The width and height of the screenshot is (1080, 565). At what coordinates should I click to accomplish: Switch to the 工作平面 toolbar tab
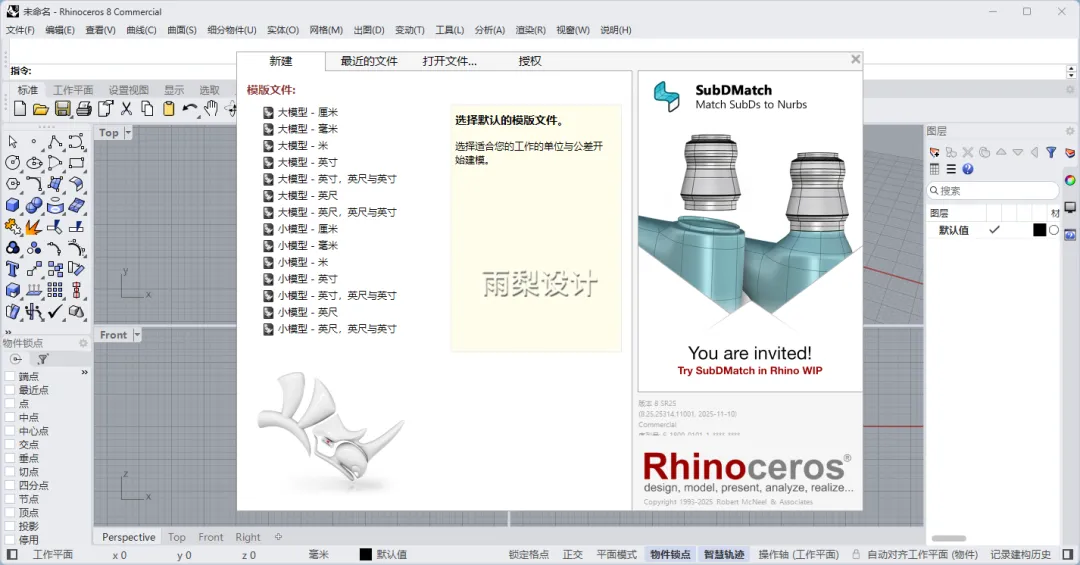[x=73, y=90]
